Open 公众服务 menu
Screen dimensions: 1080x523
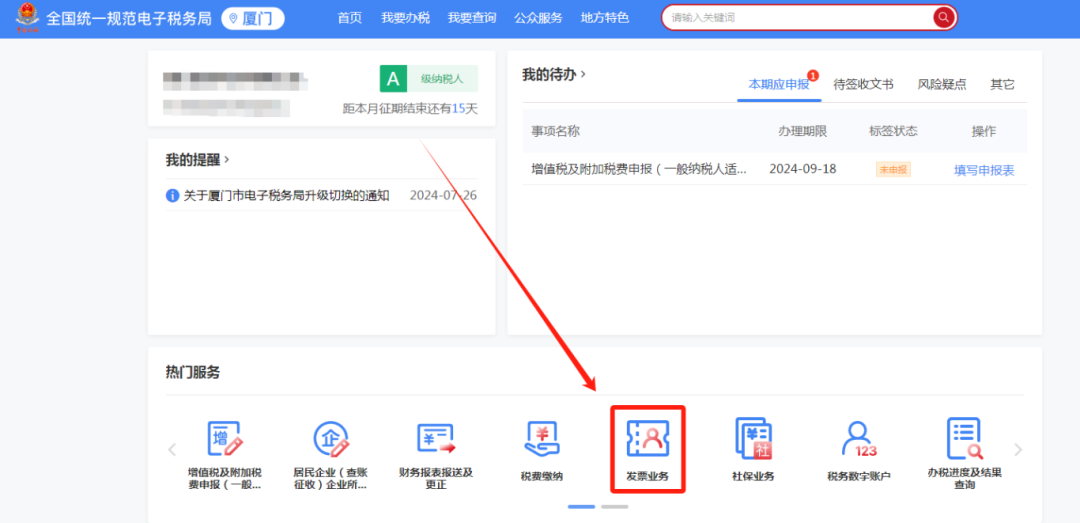(538, 18)
